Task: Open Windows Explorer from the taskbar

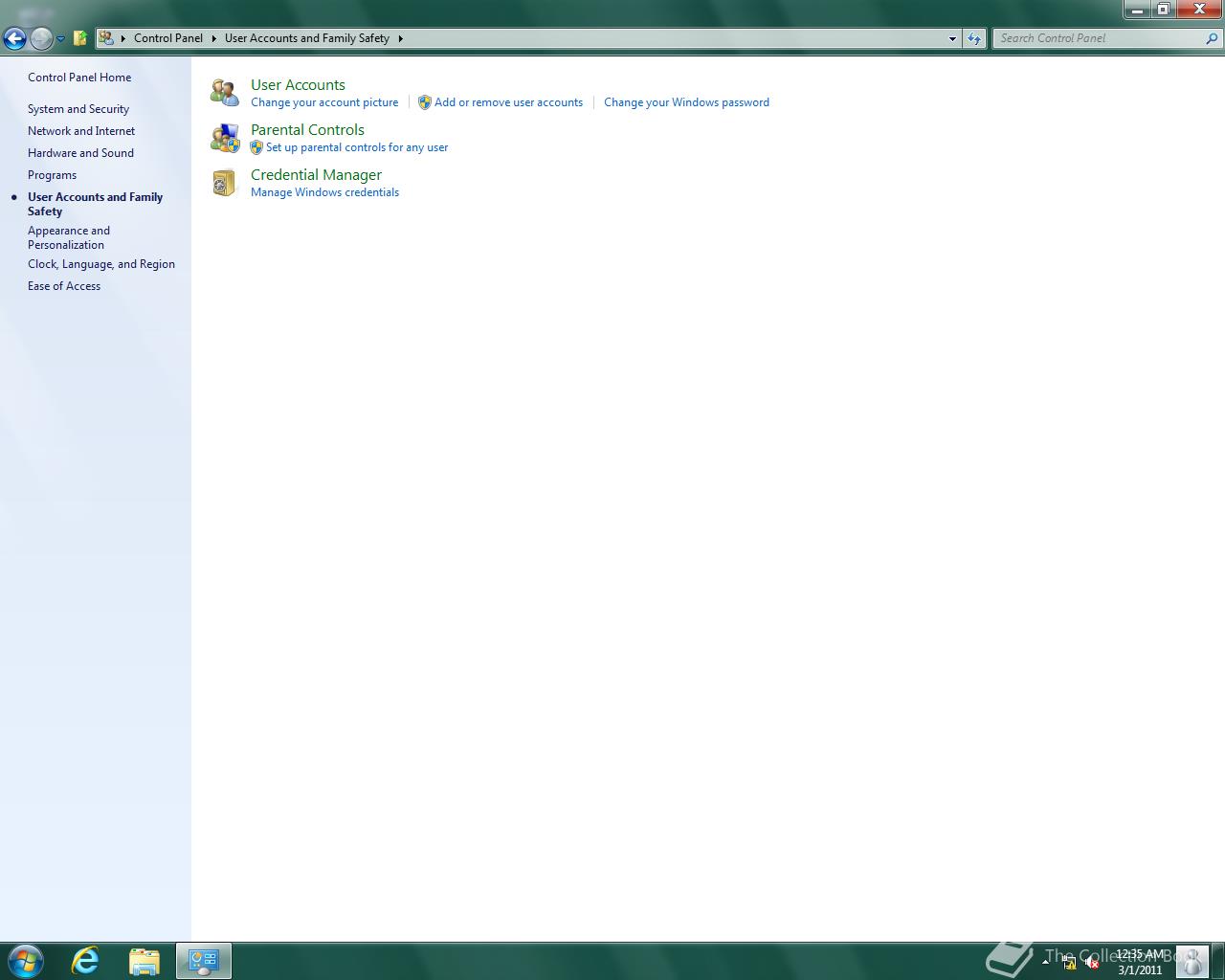Action: [x=144, y=960]
